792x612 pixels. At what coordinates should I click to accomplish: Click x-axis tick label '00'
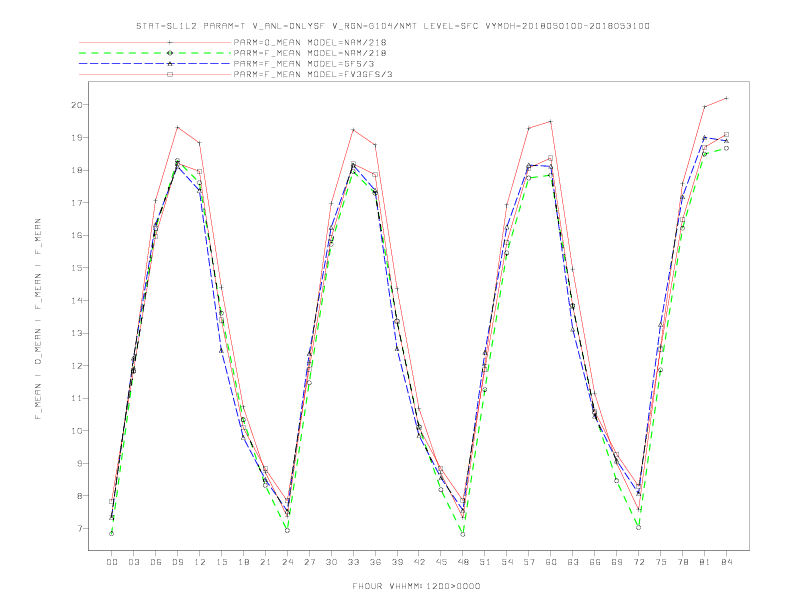[112, 562]
